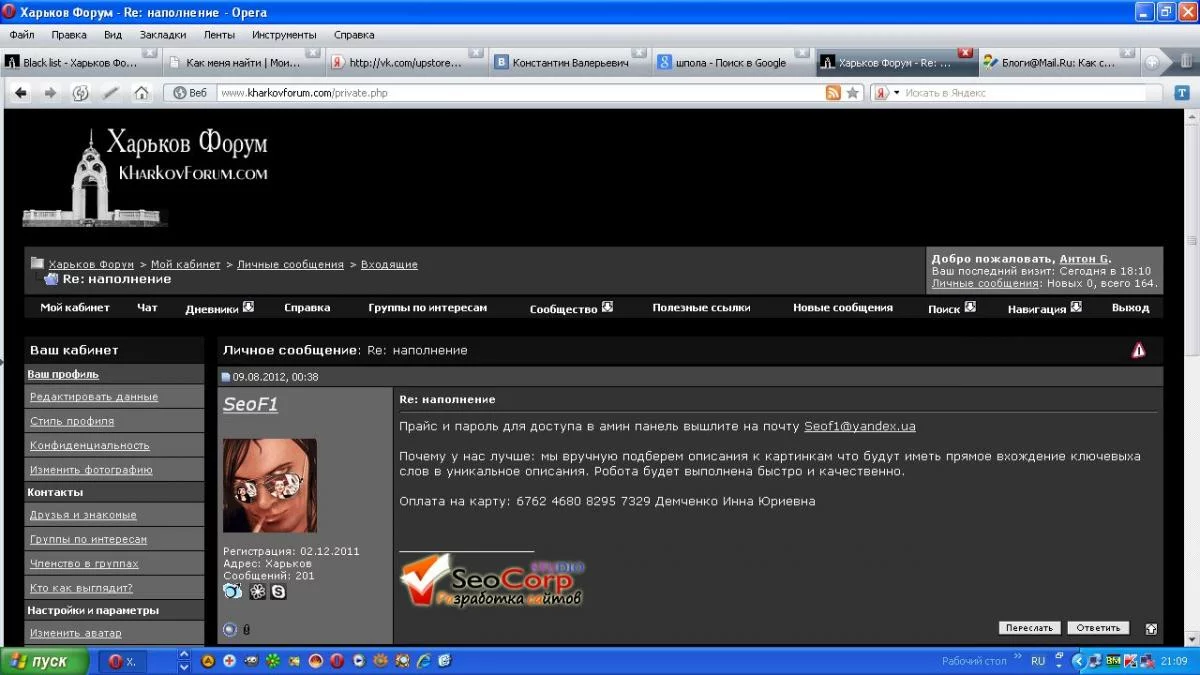The height and width of the screenshot is (675, 1200).
Task: Reload the page with the refresh icon
Action: [x=81, y=93]
